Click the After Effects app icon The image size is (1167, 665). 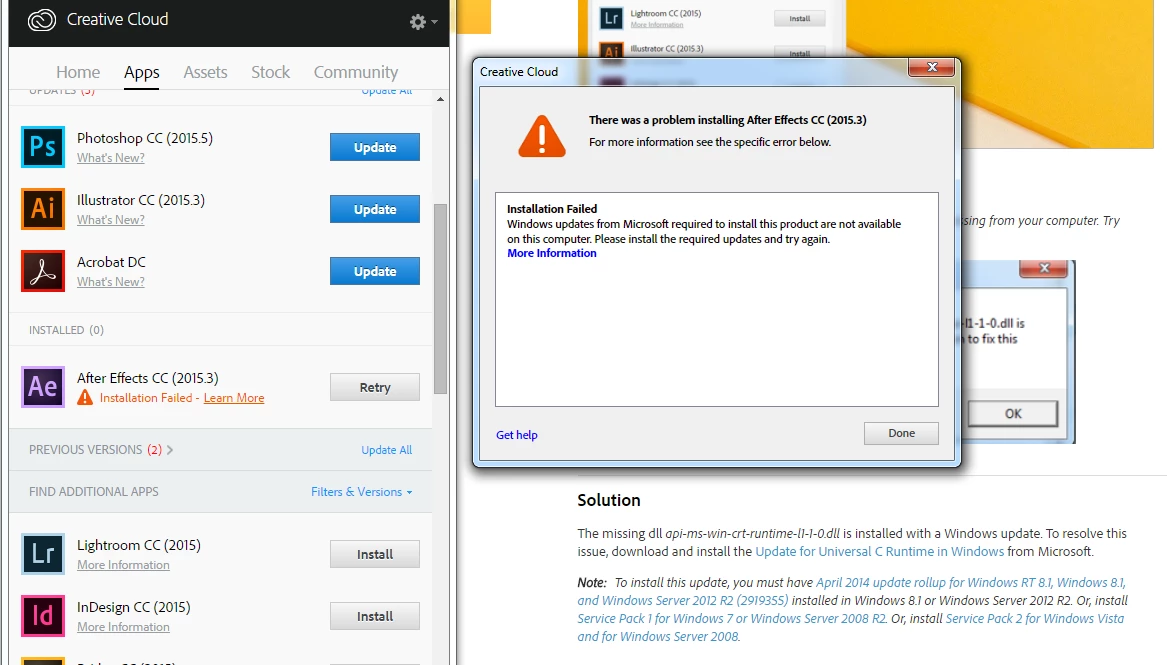tap(42, 387)
